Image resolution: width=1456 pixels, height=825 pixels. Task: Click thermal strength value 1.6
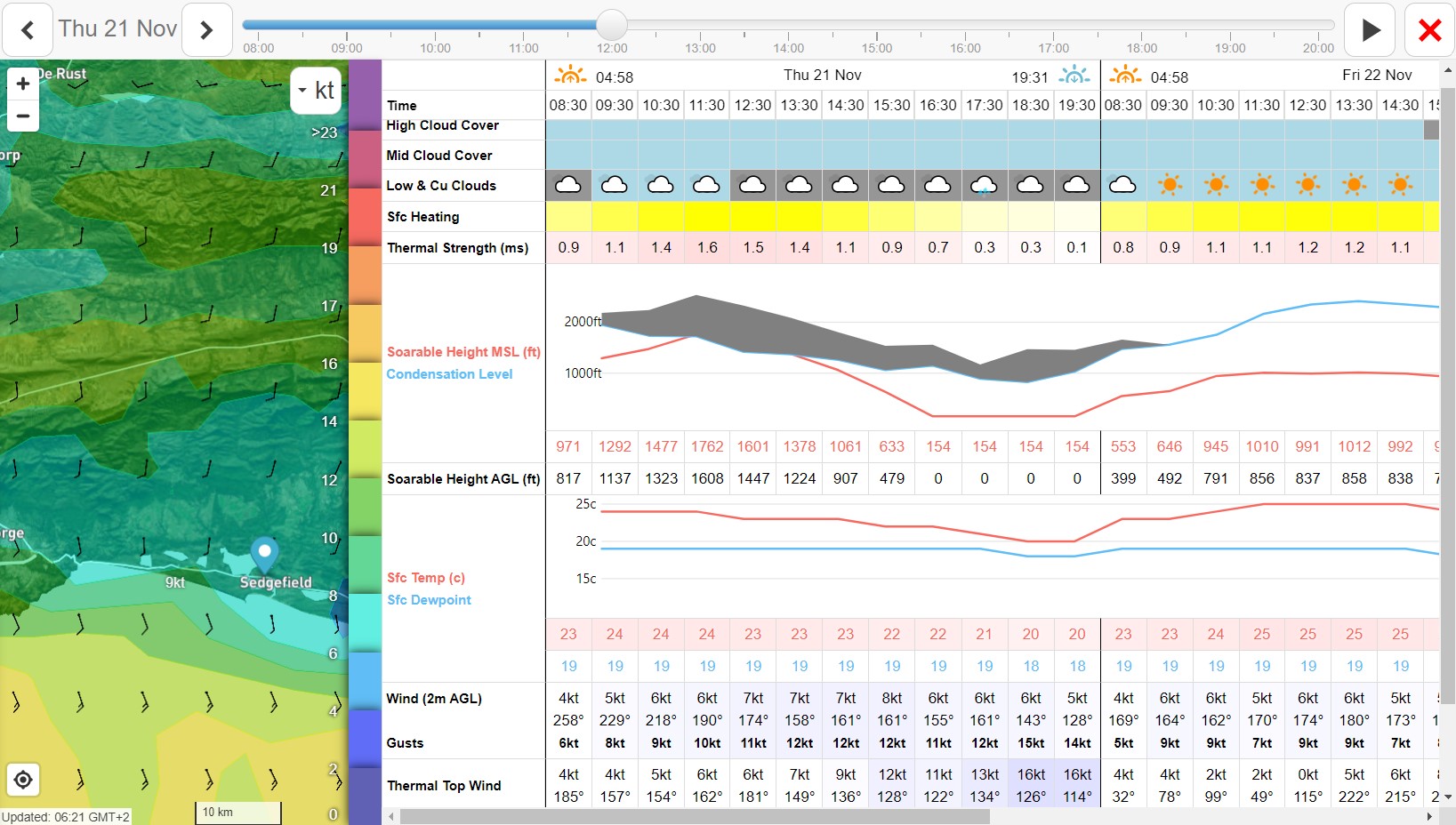pos(707,248)
